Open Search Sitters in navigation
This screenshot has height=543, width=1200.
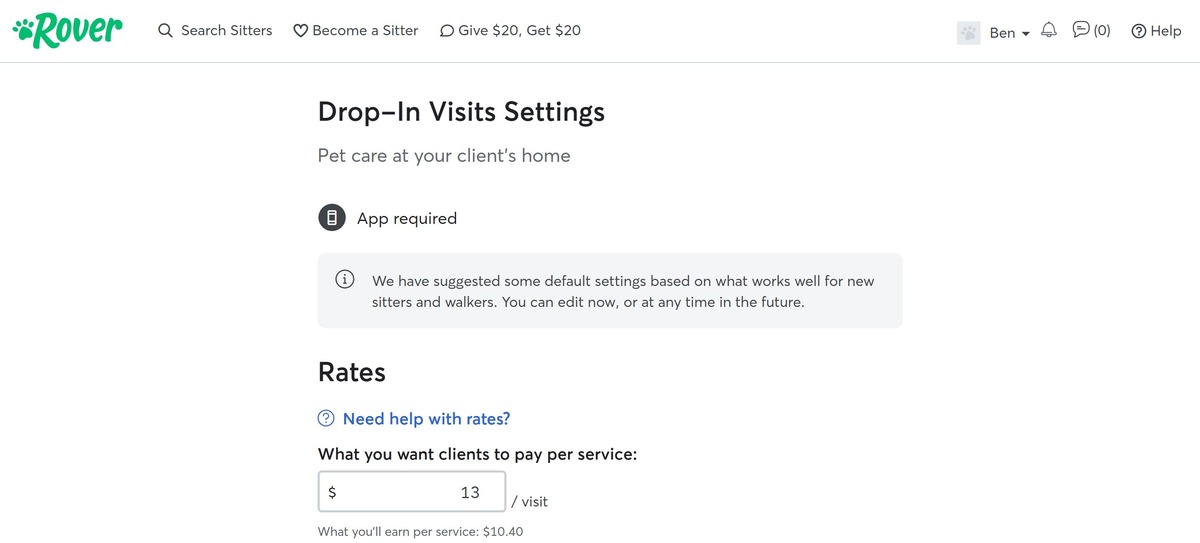(x=226, y=31)
